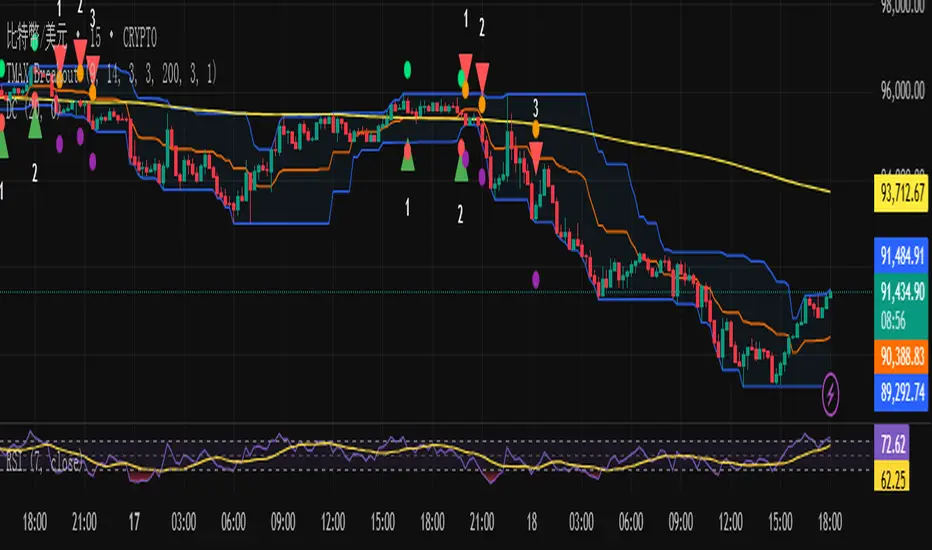Click the 96,000.00 price axis label
The image size is (932, 550).
click(902, 91)
